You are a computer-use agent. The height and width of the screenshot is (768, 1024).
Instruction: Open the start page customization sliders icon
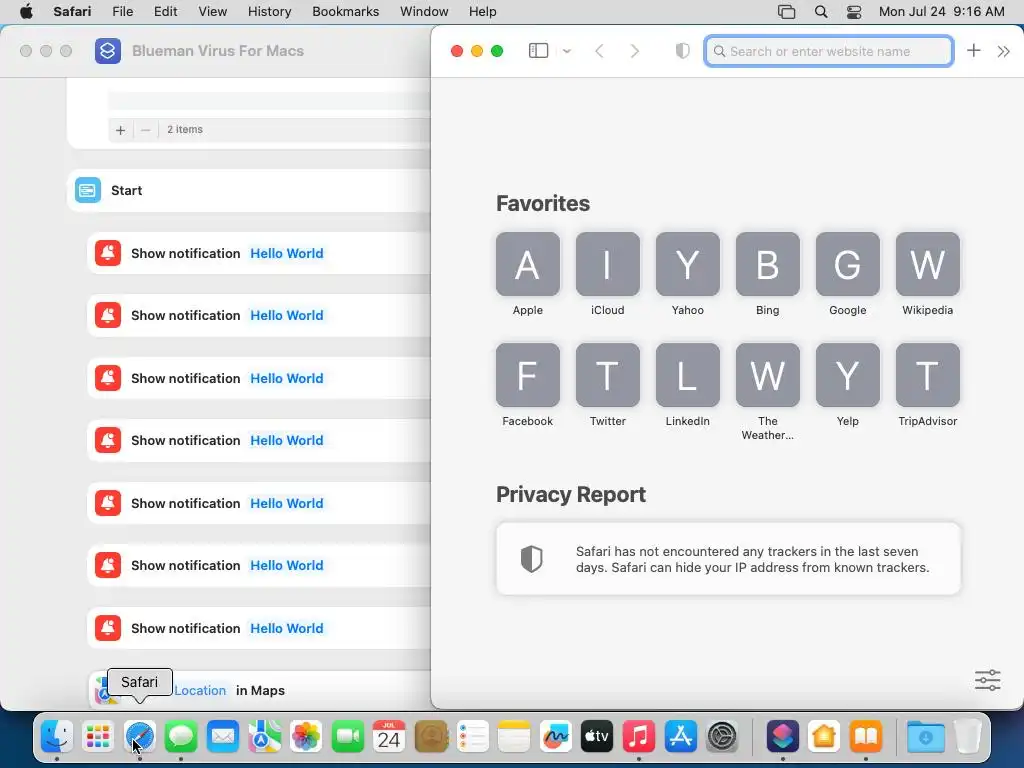(987, 680)
